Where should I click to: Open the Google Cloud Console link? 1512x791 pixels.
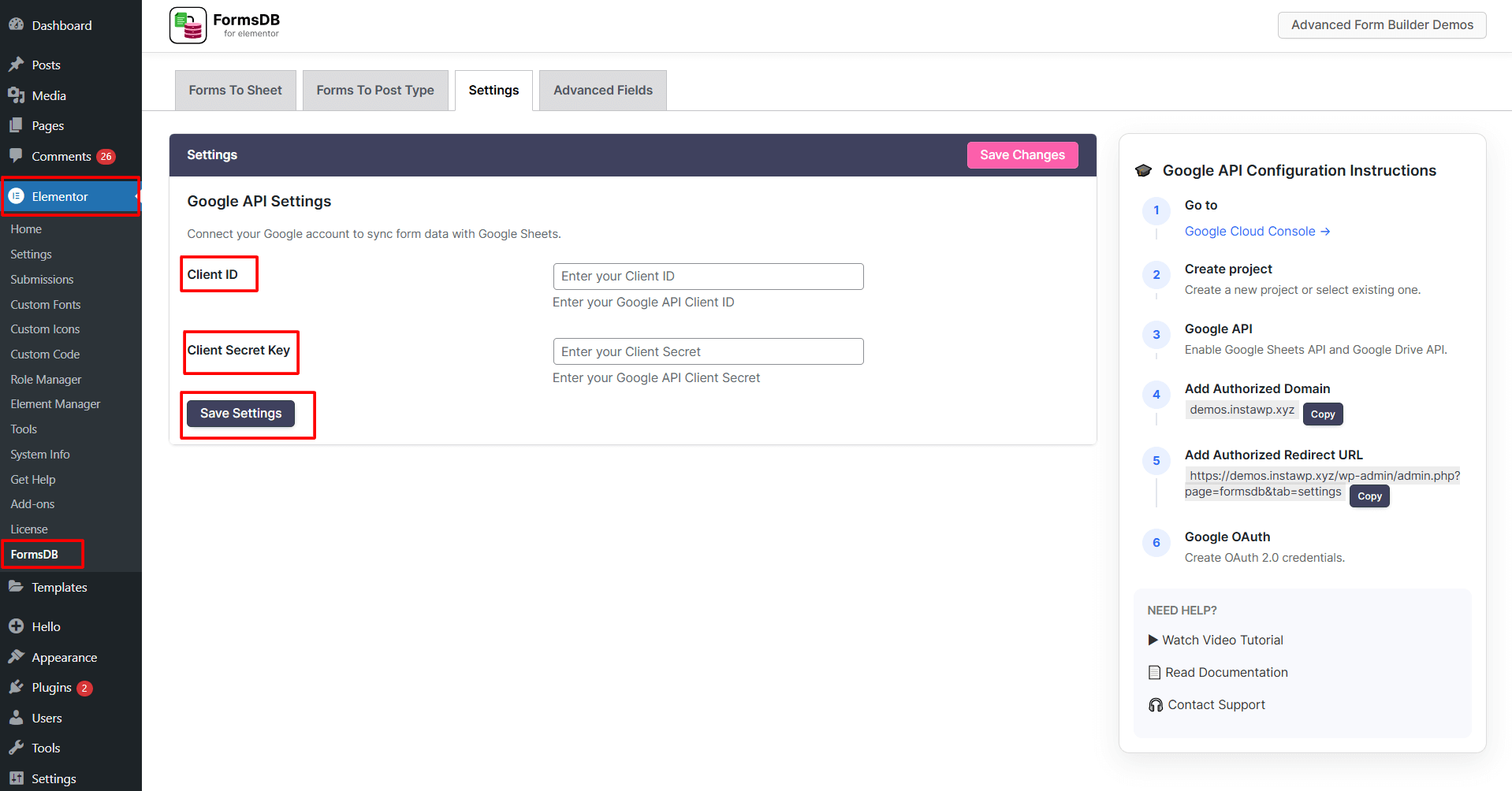pyautogui.click(x=1257, y=232)
